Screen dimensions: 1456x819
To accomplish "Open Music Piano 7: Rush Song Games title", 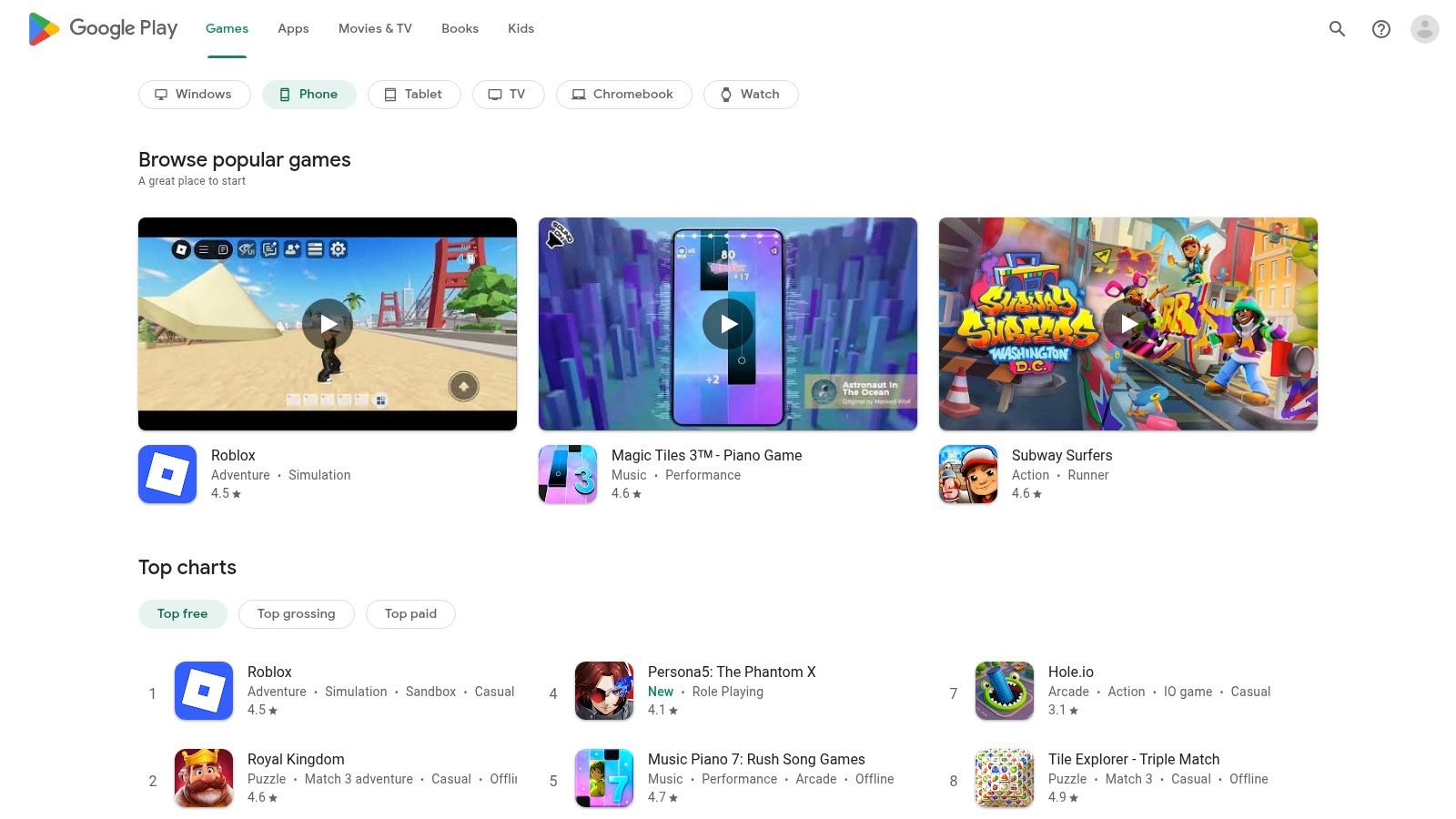I will click(x=756, y=760).
